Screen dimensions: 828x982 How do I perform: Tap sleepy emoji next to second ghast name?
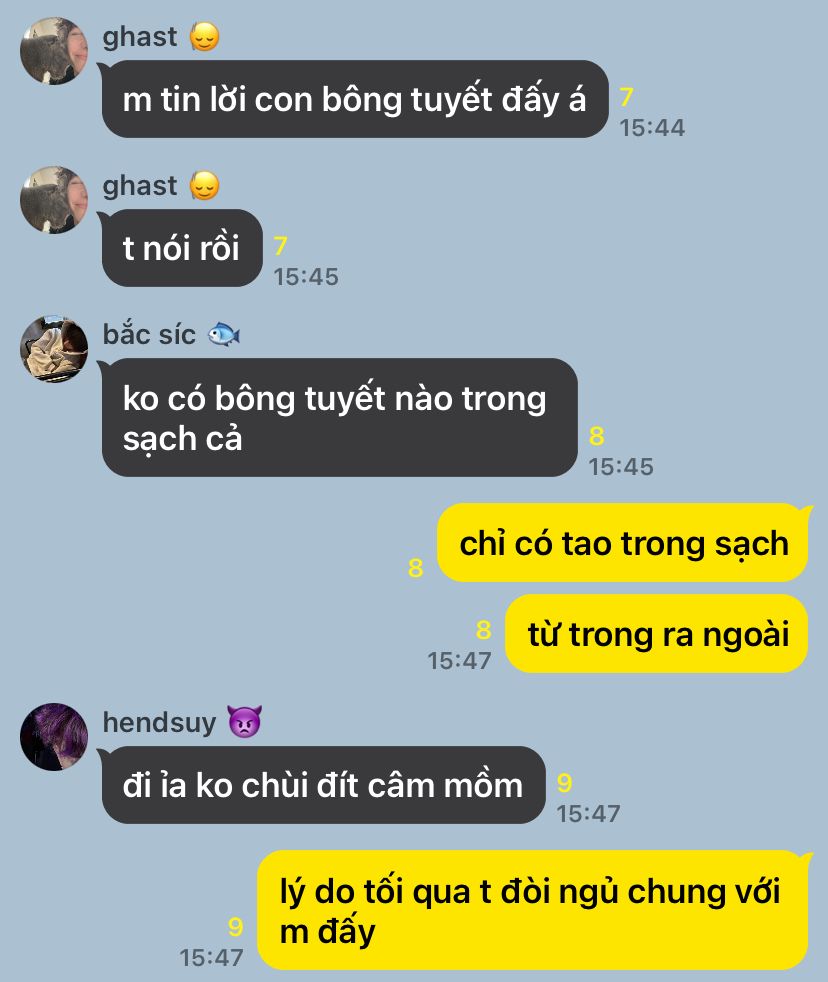(x=204, y=186)
